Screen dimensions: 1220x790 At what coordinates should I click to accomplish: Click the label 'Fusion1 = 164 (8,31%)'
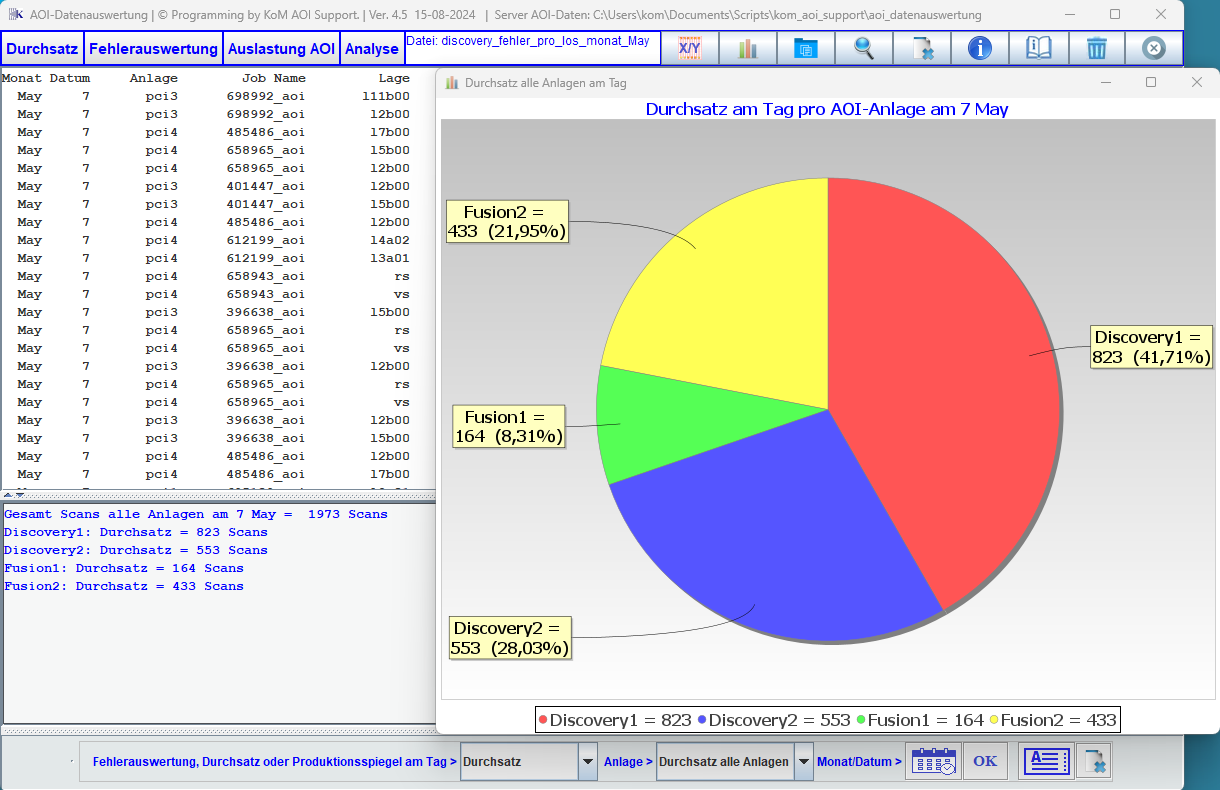(x=509, y=427)
